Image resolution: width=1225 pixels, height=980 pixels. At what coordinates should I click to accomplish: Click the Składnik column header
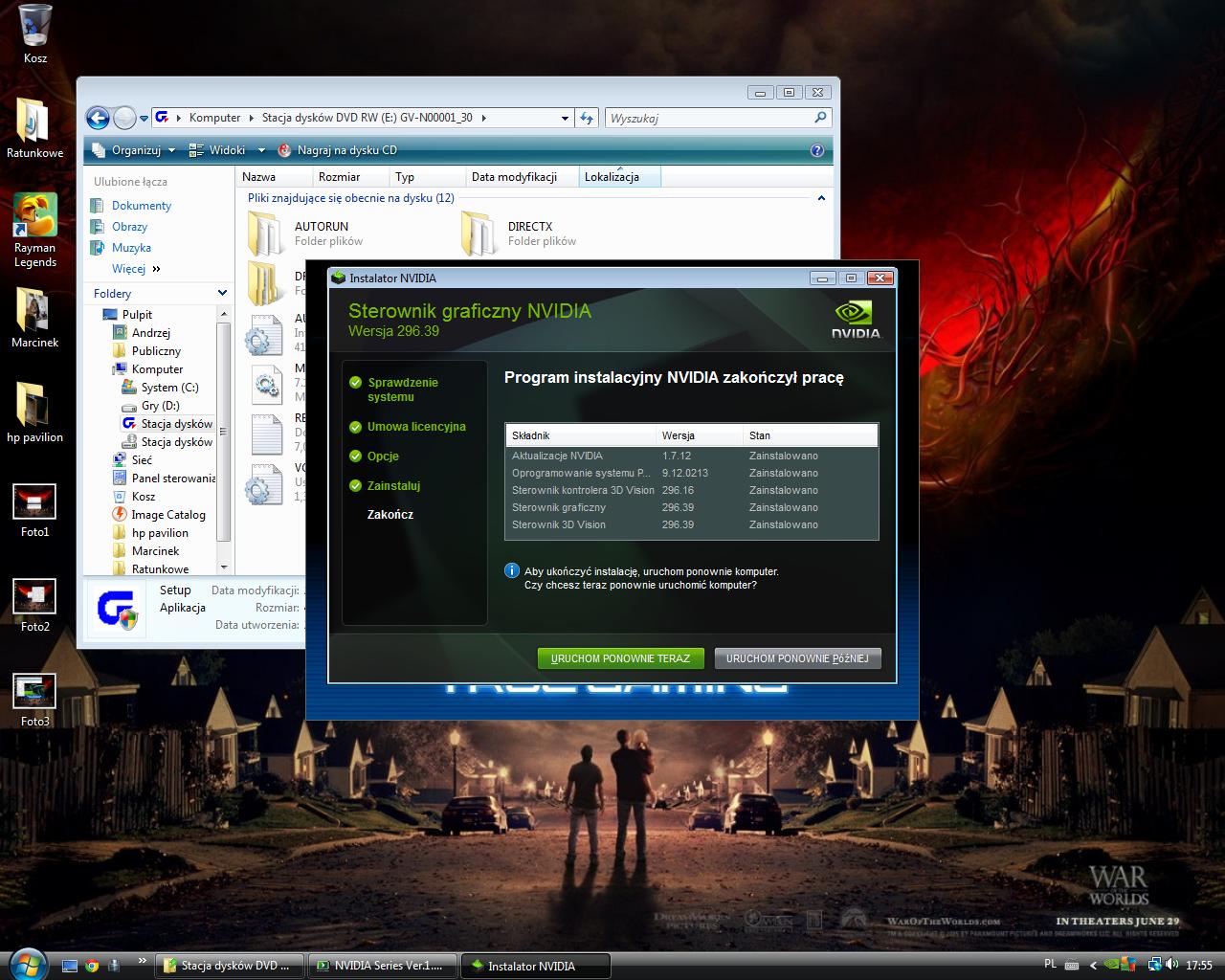[x=581, y=435]
